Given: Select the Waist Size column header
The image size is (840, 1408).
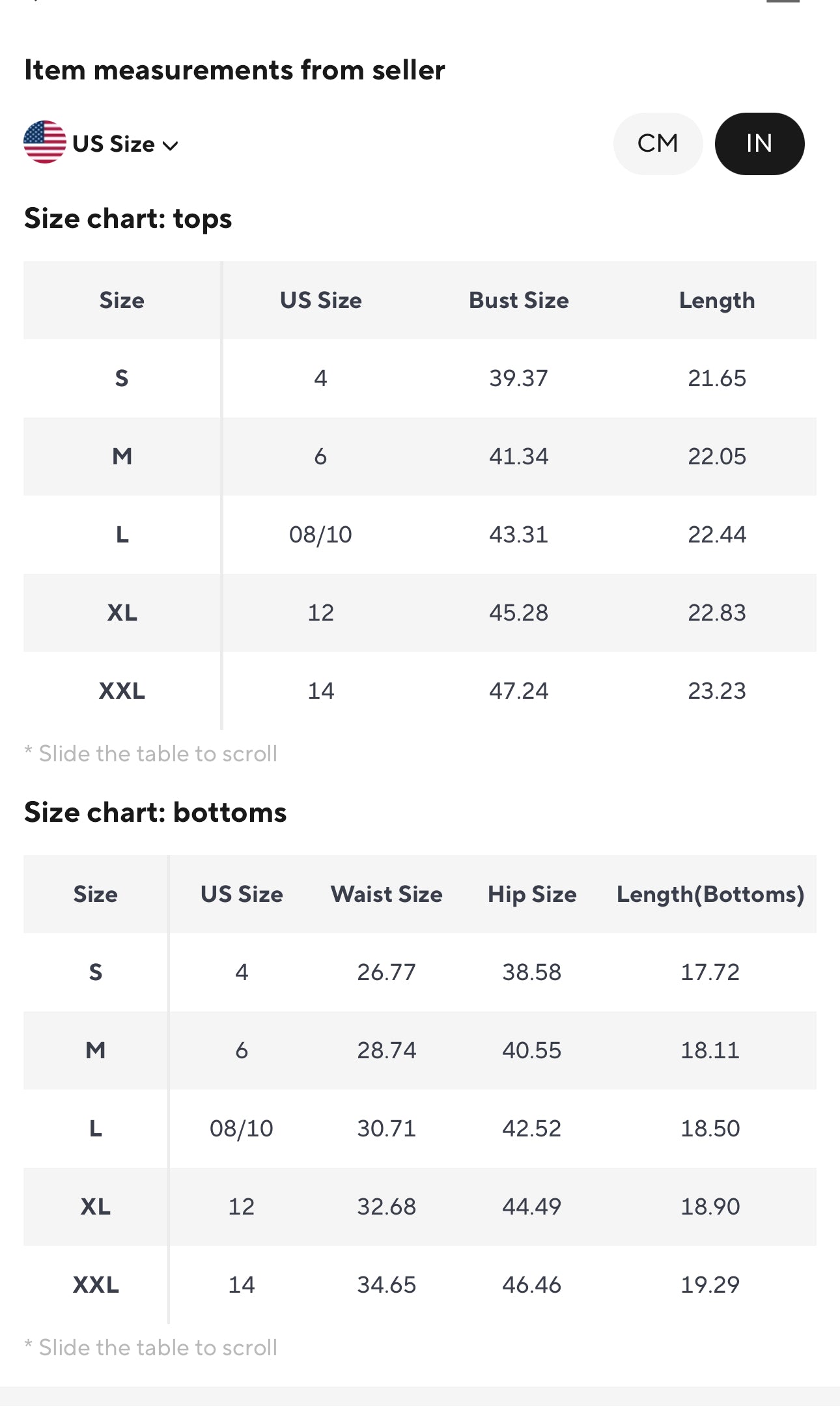Looking at the screenshot, I should click(x=386, y=894).
